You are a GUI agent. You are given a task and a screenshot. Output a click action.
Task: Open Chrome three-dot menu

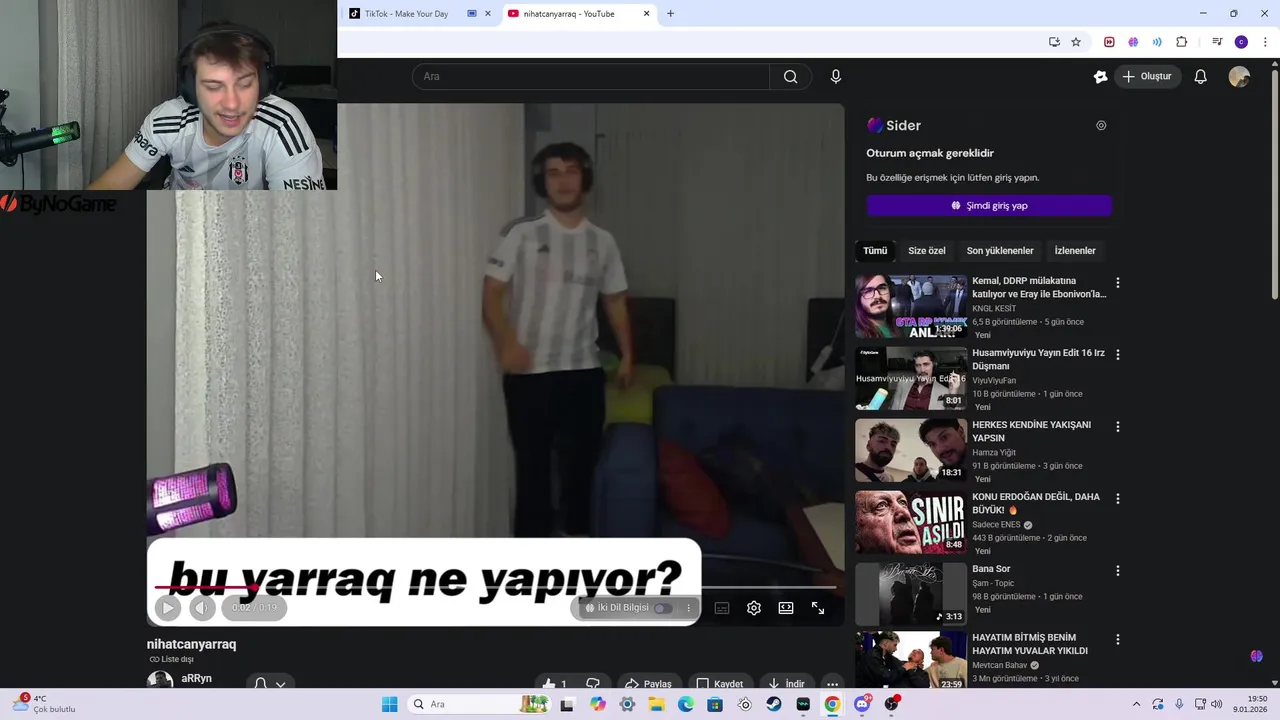tap(1265, 42)
